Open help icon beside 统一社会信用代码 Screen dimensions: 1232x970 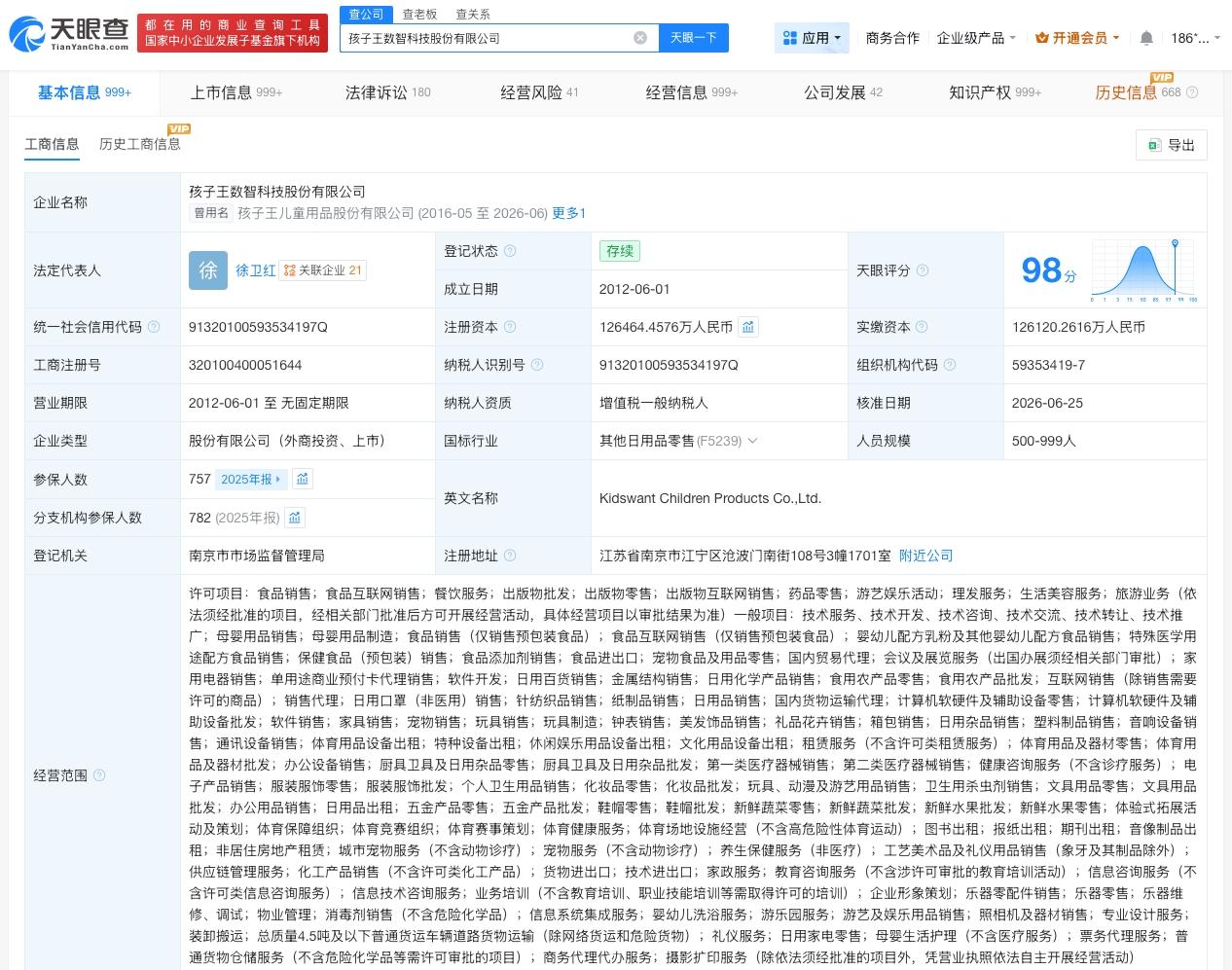(x=153, y=327)
